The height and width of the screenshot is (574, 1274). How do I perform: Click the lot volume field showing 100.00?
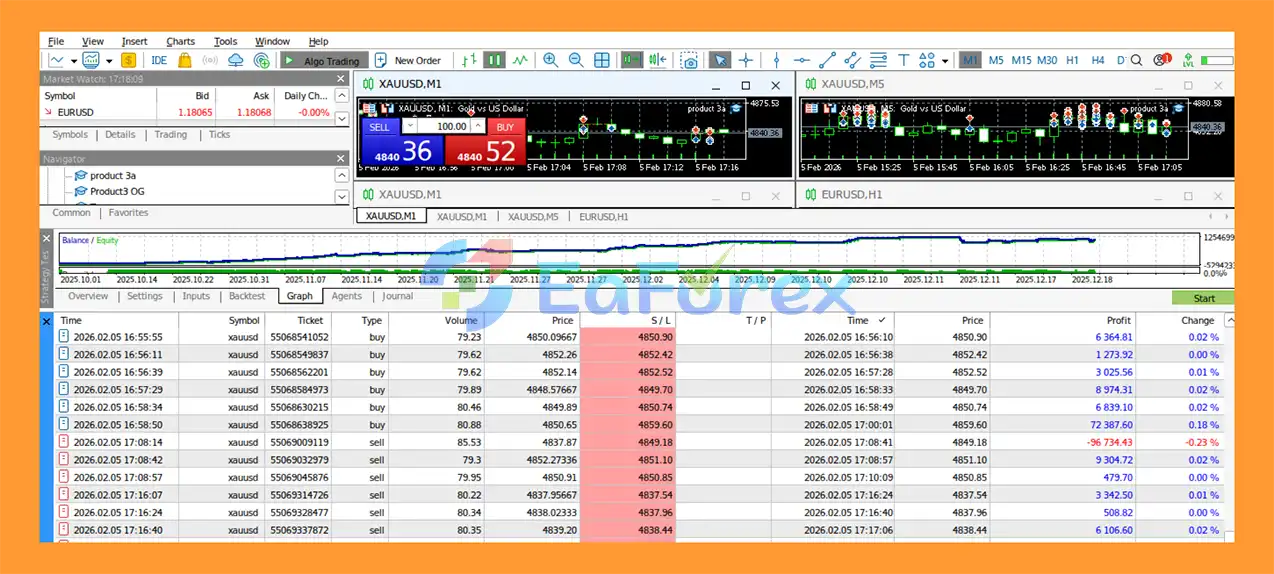tap(442, 126)
